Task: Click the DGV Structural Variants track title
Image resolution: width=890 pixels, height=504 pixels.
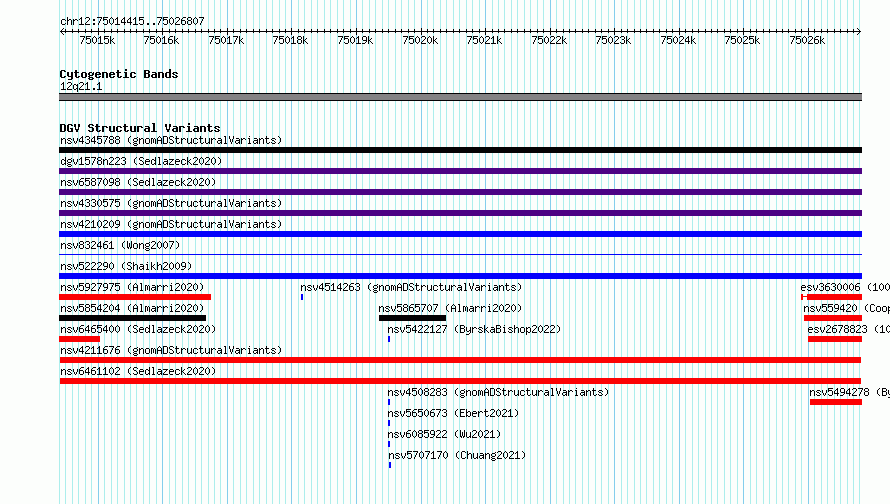Action: [140, 128]
